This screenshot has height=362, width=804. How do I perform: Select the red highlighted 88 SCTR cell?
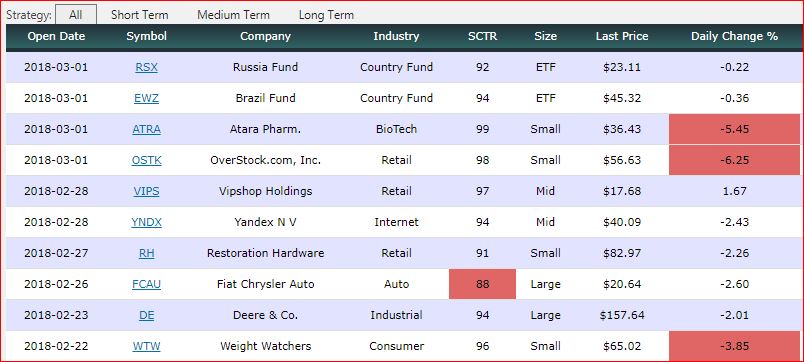point(483,284)
